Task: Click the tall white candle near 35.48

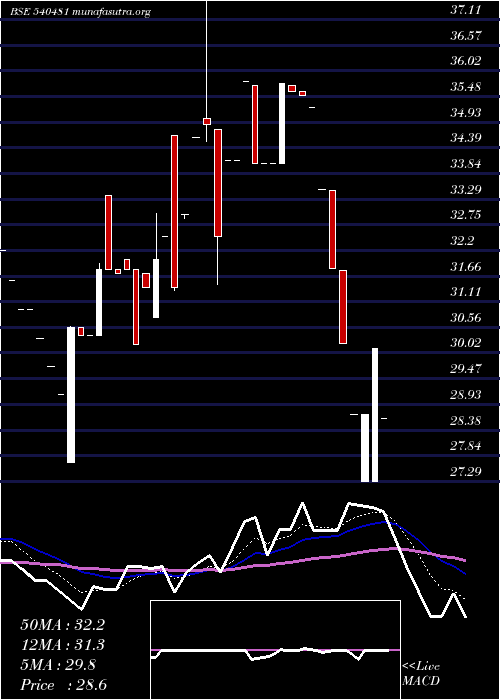Action: pyautogui.click(x=282, y=123)
